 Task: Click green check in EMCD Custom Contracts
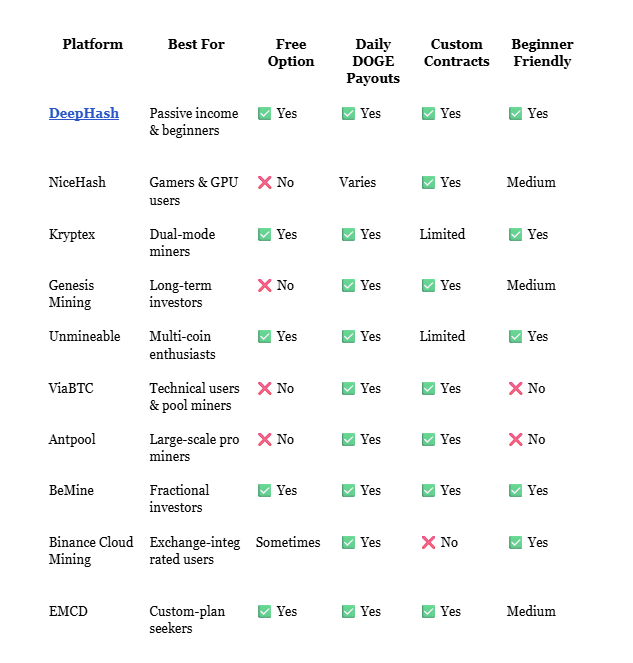click(429, 611)
